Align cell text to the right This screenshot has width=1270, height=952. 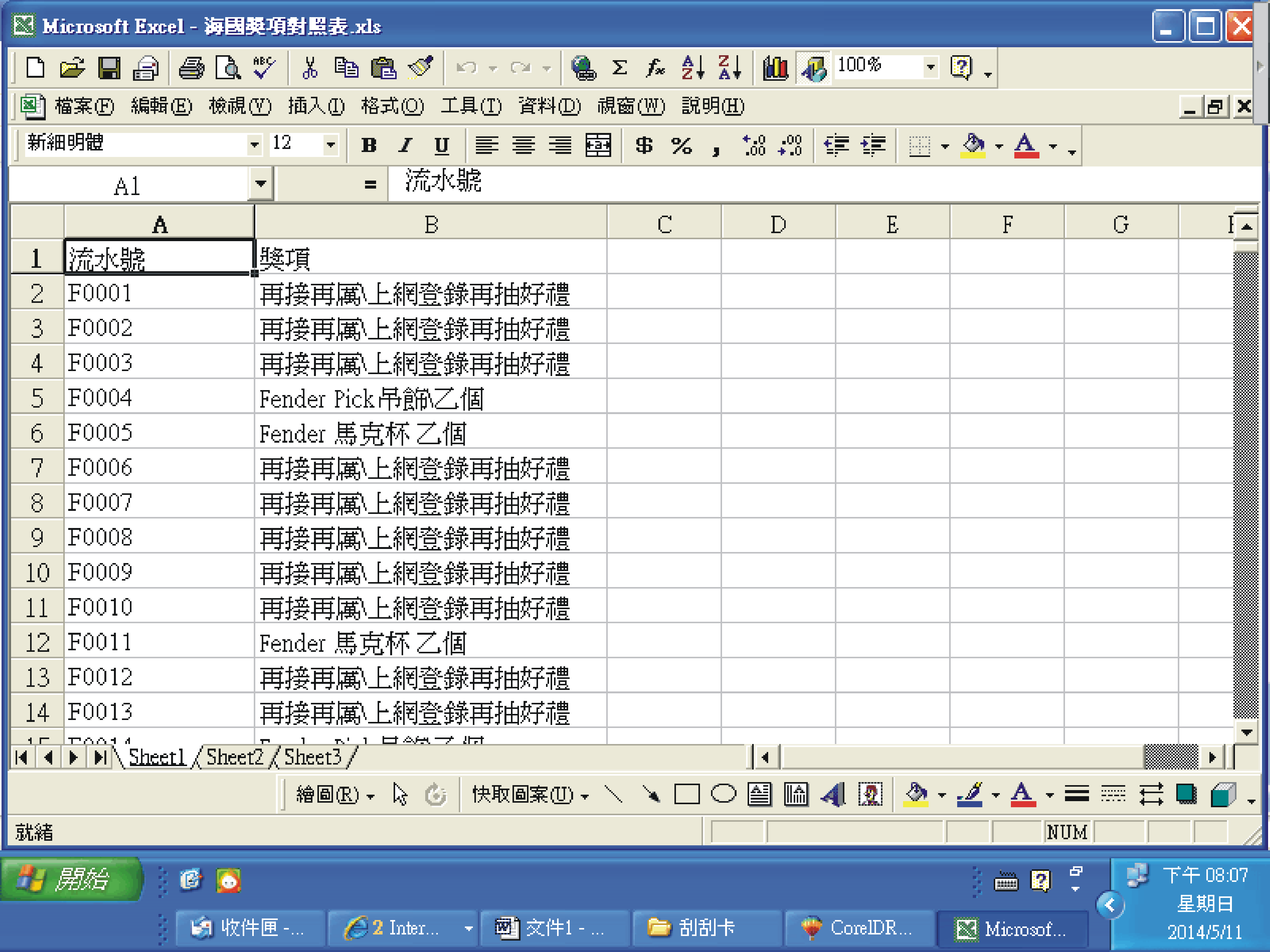(561, 145)
